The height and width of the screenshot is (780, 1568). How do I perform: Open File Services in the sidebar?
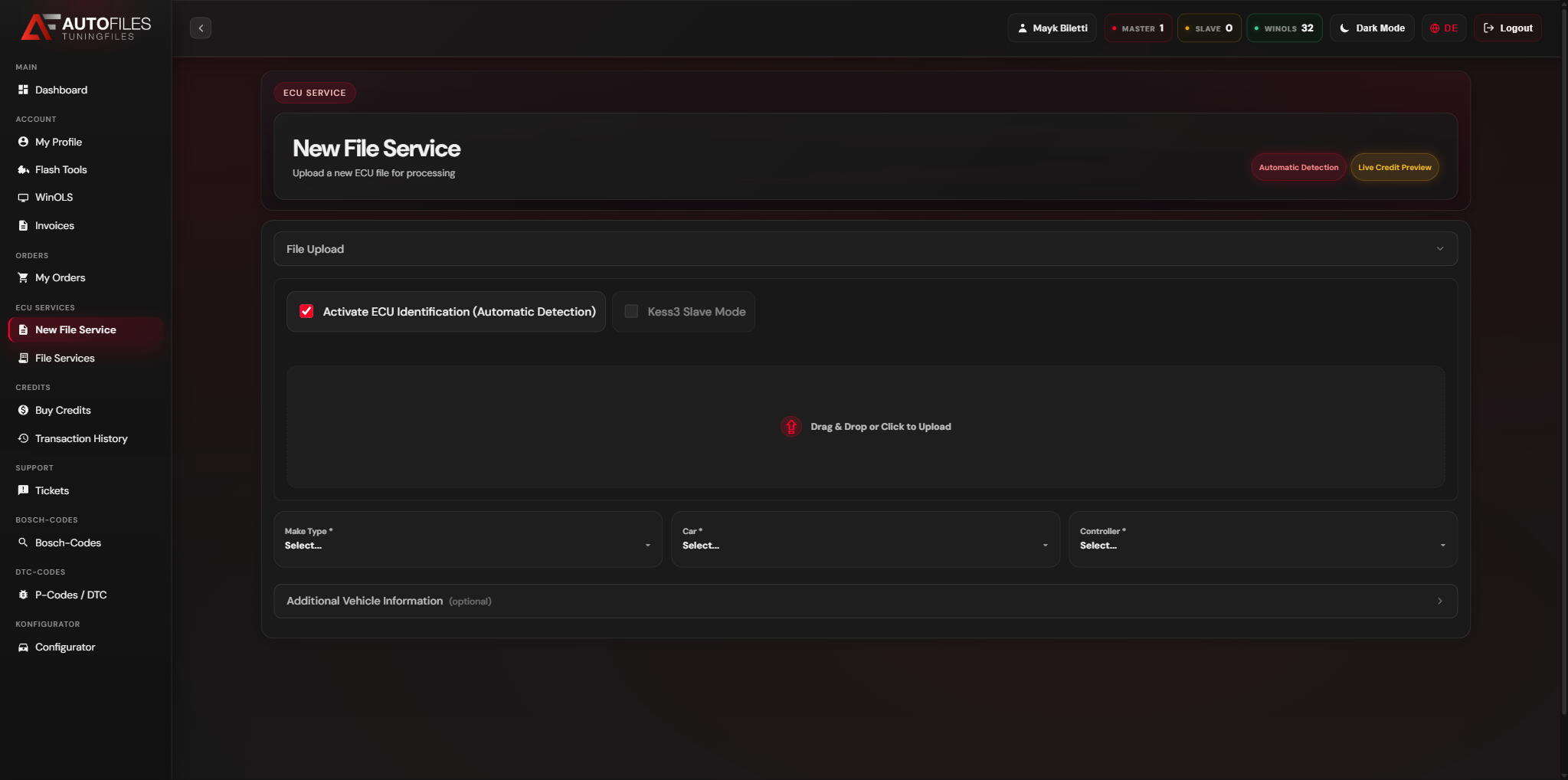[65, 358]
